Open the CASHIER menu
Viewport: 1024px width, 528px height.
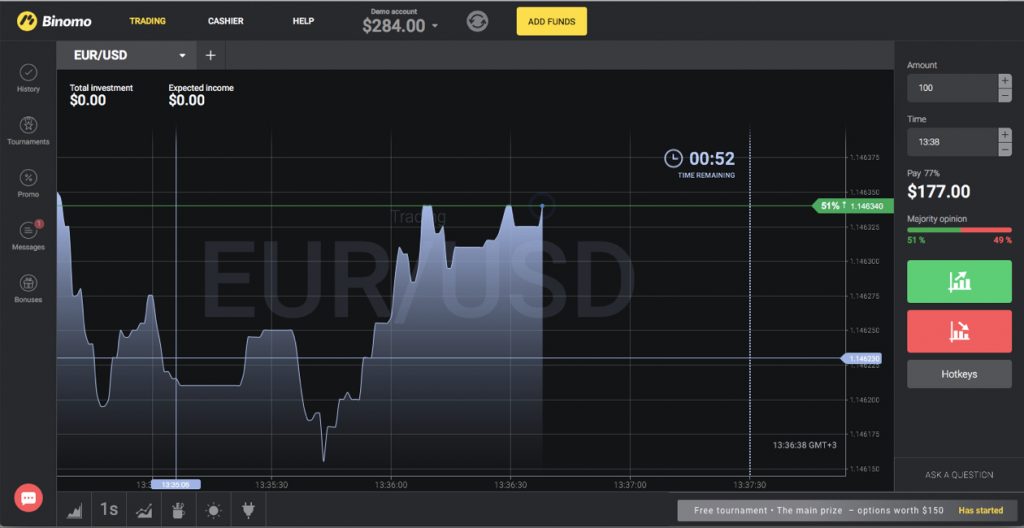tap(226, 21)
